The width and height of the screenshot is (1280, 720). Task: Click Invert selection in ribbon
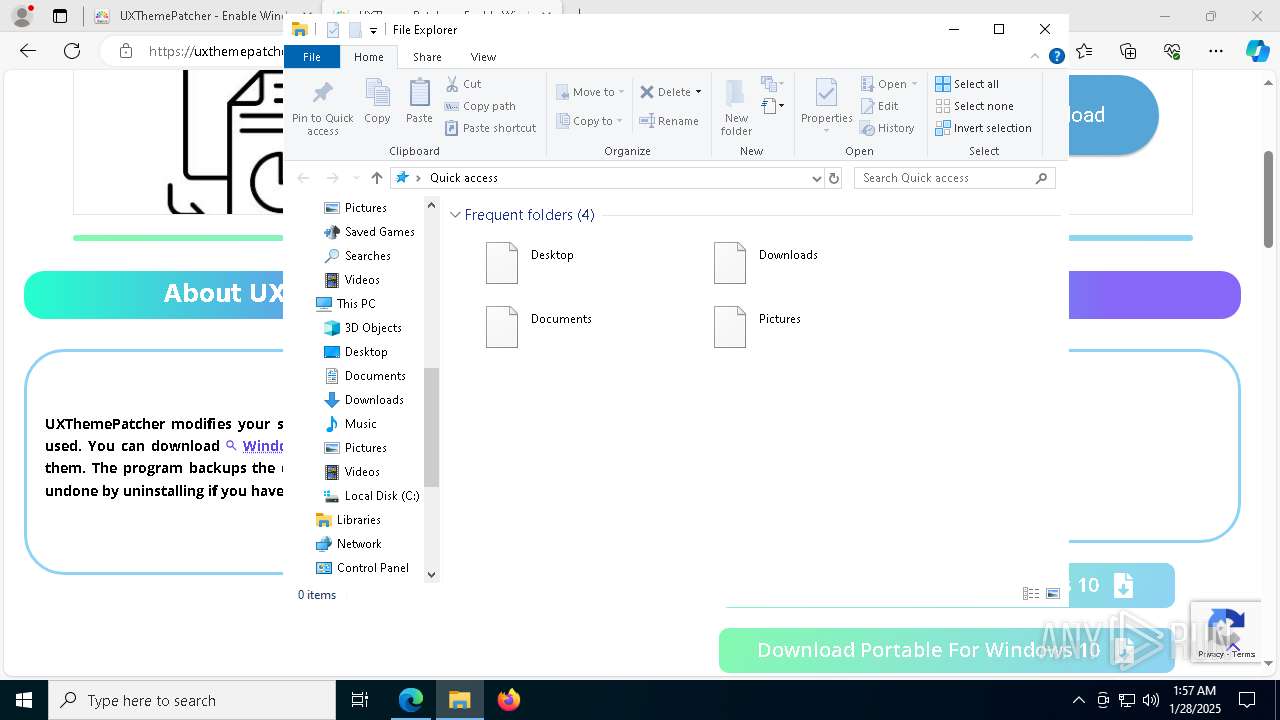click(x=983, y=128)
